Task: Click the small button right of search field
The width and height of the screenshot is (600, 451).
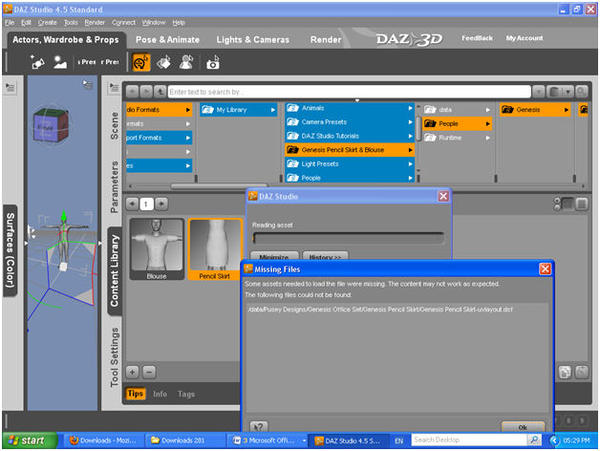Action: pyautogui.click(x=538, y=92)
